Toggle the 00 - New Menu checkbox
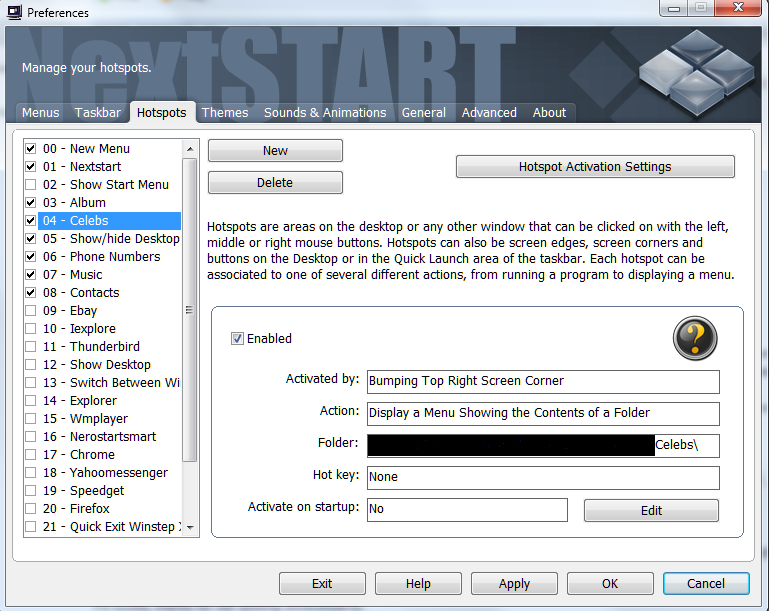The image size is (769, 611). (x=31, y=149)
